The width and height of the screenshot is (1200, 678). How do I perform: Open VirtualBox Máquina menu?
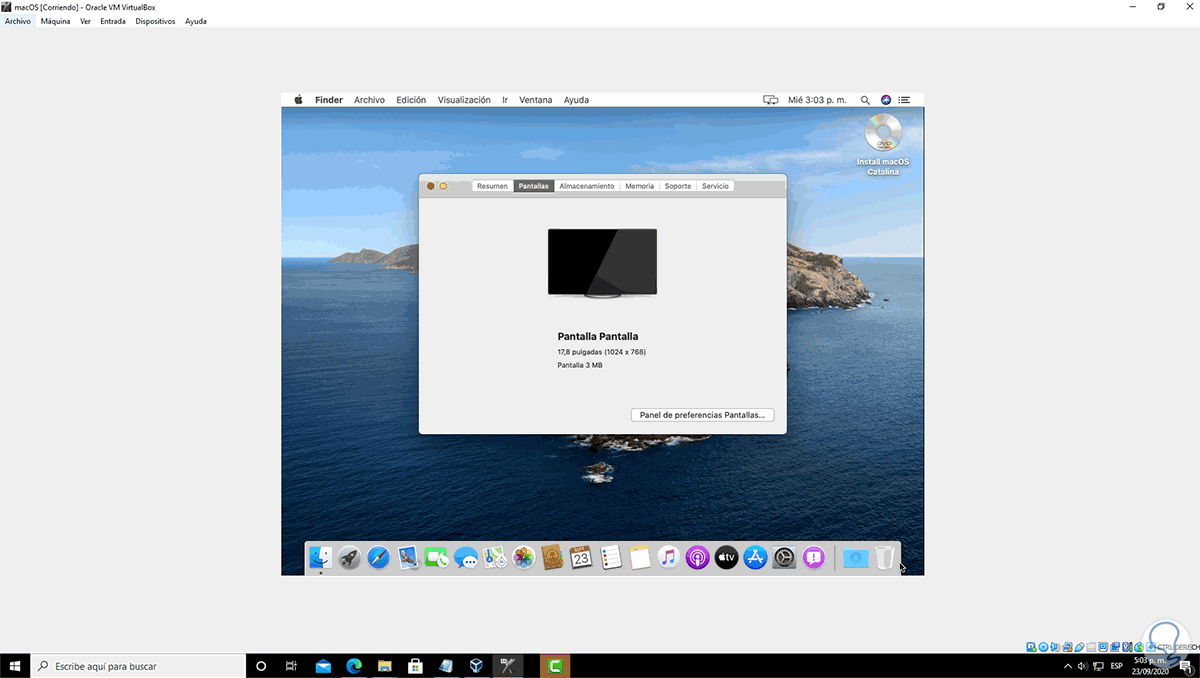point(55,21)
